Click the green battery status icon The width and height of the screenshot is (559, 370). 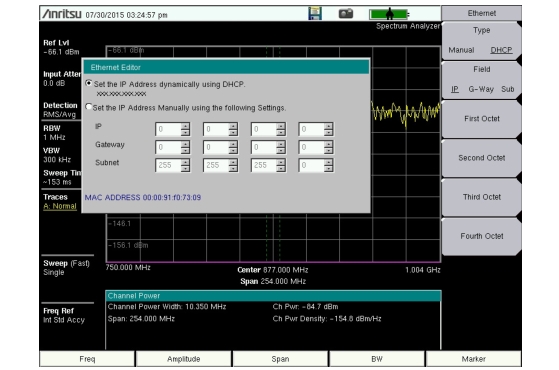coord(389,14)
